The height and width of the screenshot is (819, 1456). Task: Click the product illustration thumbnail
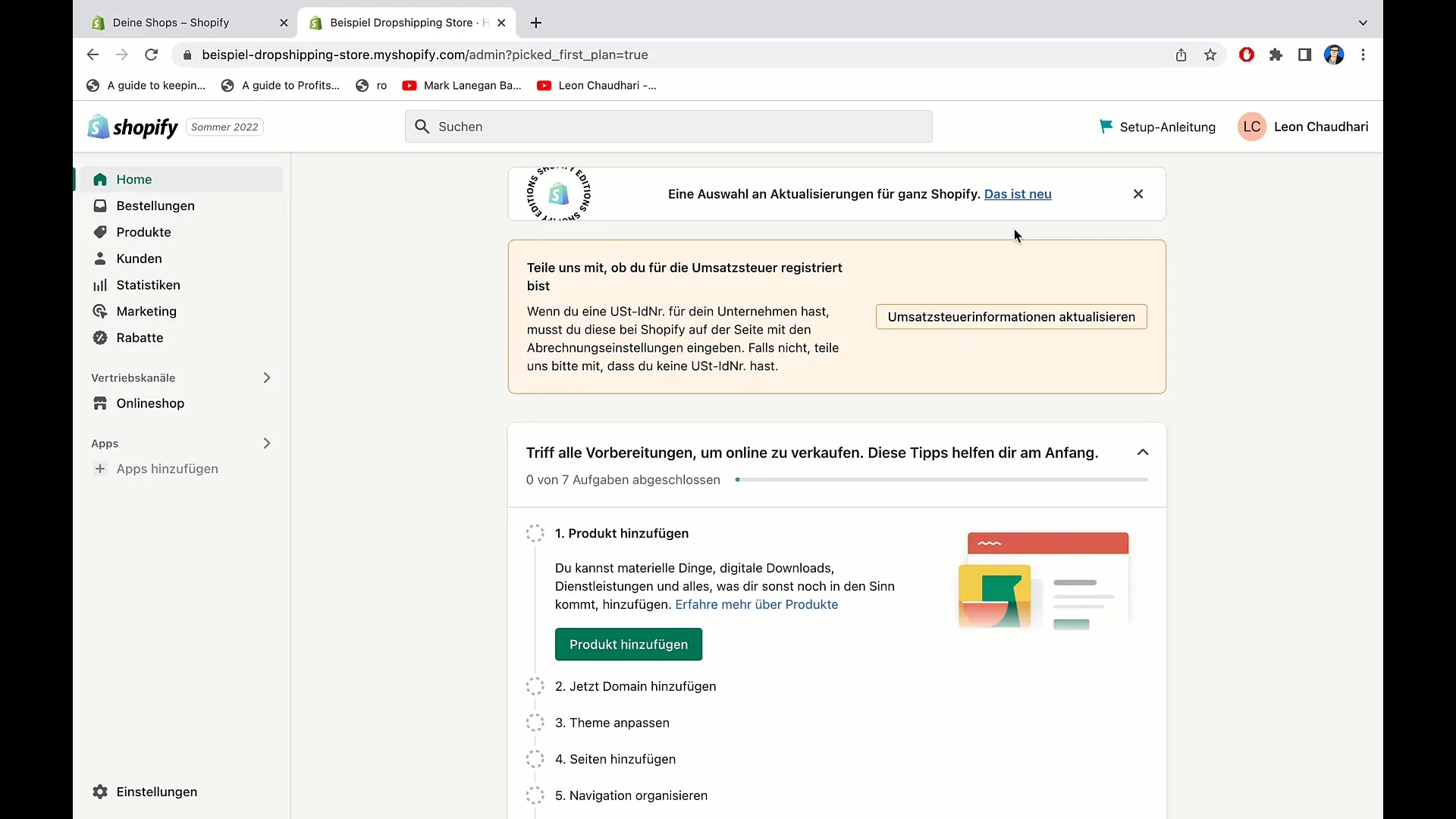tap(1044, 581)
